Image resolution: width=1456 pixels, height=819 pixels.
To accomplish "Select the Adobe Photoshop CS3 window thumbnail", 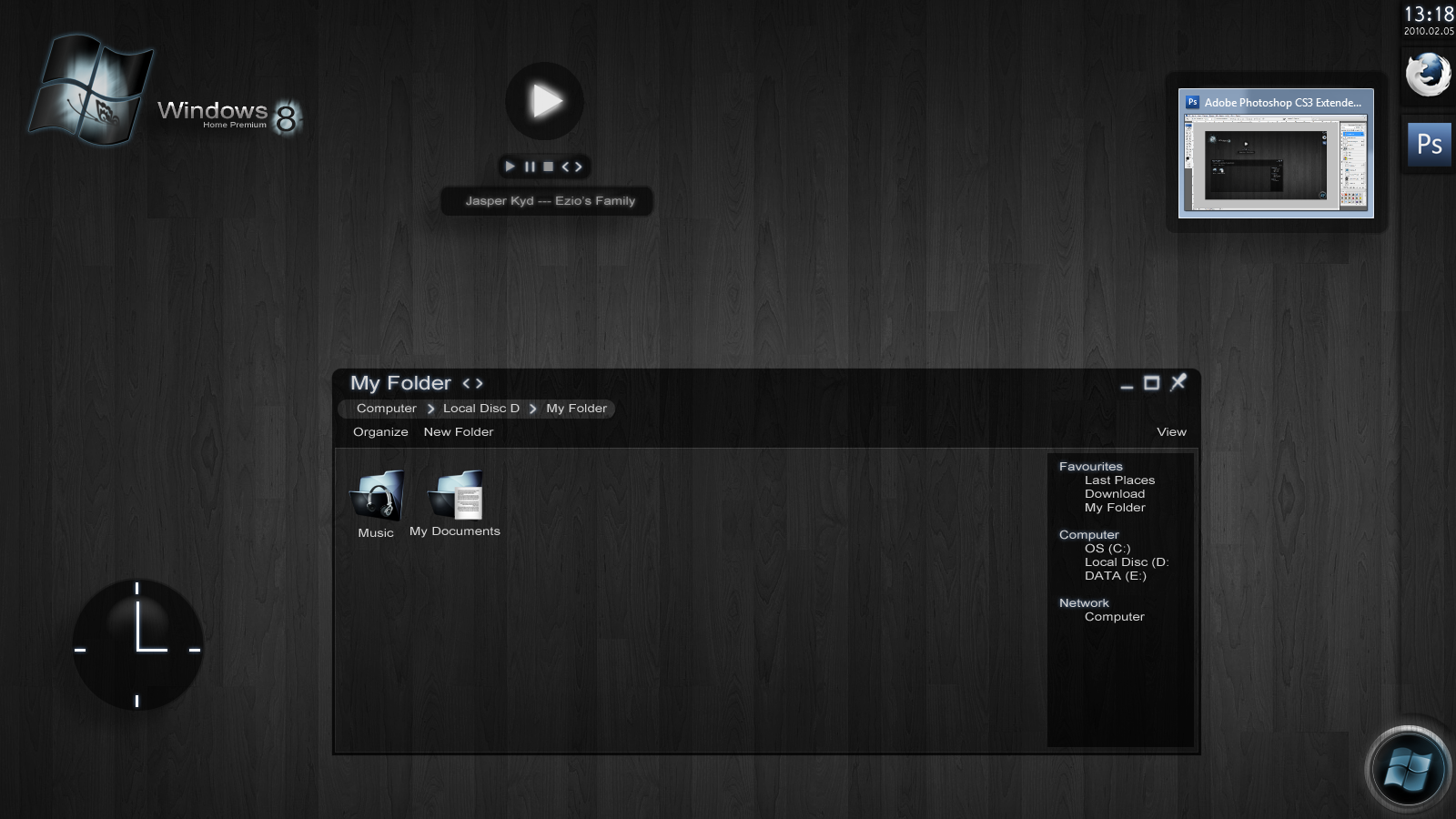I will coord(1276,153).
